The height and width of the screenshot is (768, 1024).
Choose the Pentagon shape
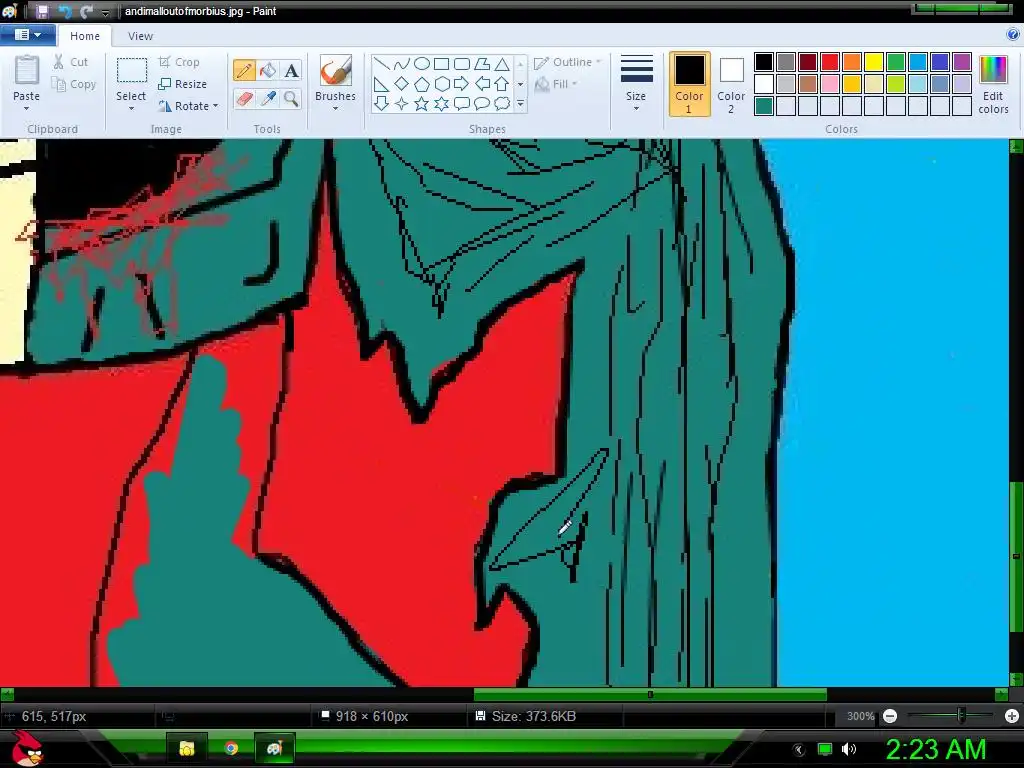tap(422, 84)
